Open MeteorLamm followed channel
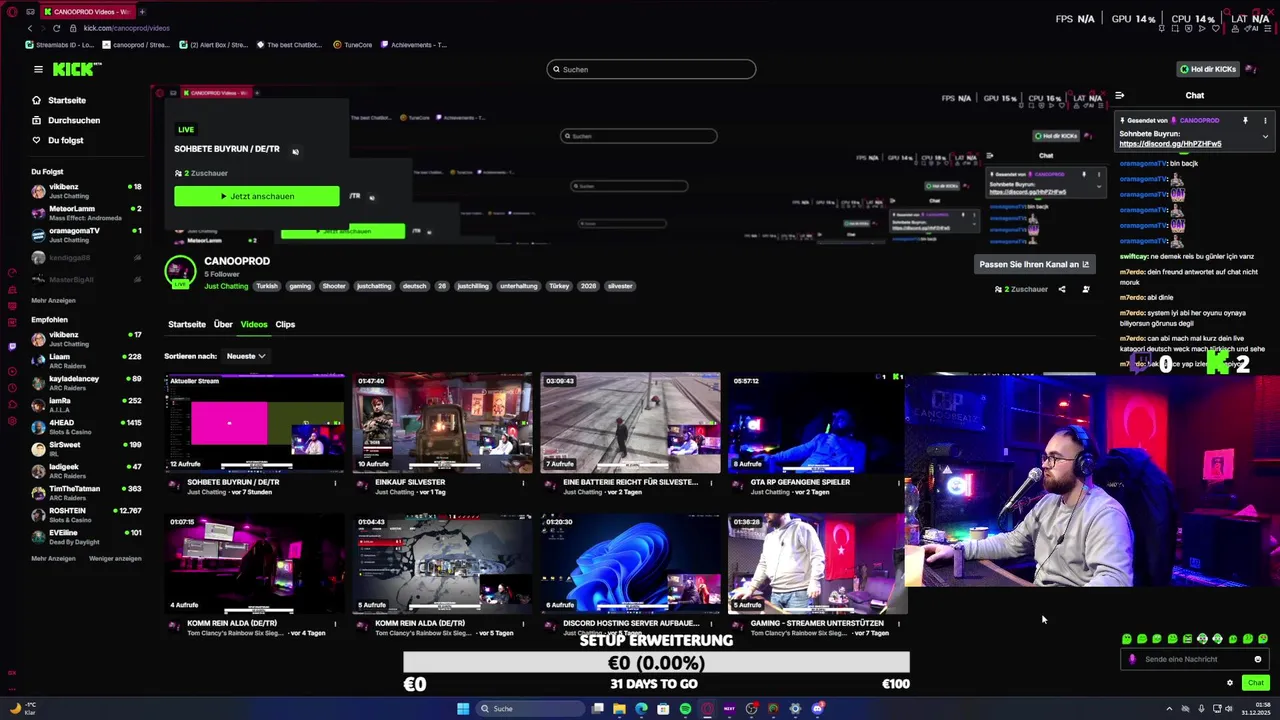1280x720 pixels. (x=86, y=212)
